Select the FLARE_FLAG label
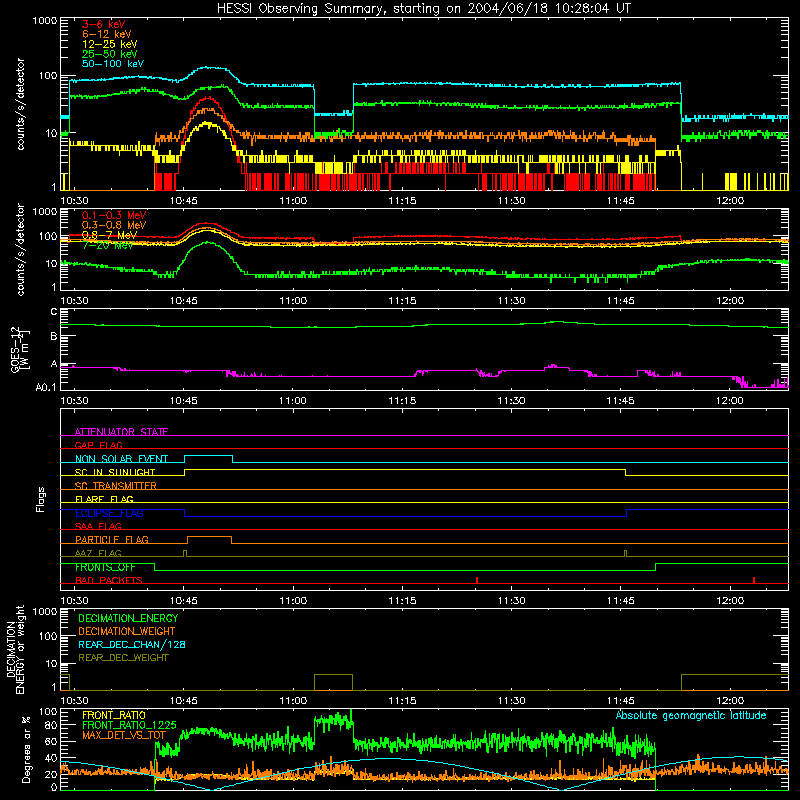This screenshot has height=800, width=800. coord(104,499)
